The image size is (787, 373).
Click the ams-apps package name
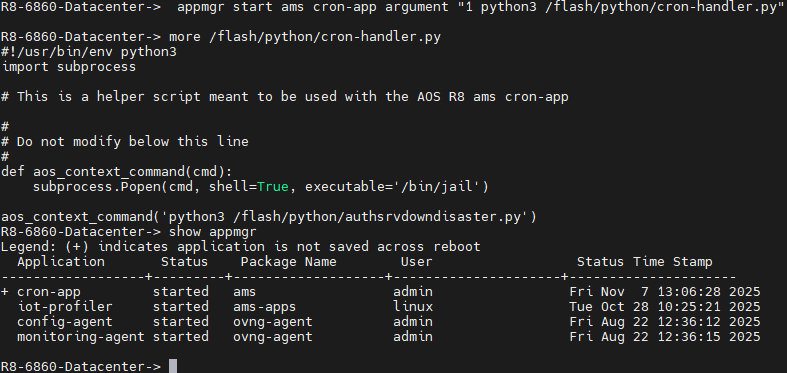click(265, 307)
